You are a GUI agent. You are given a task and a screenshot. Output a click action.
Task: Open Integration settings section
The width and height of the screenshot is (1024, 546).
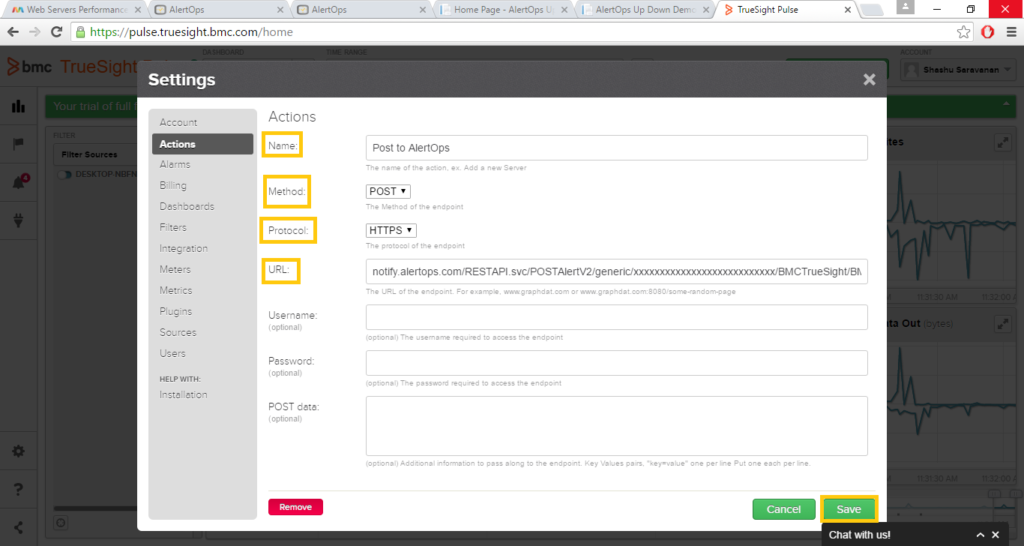click(x=184, y=248)
